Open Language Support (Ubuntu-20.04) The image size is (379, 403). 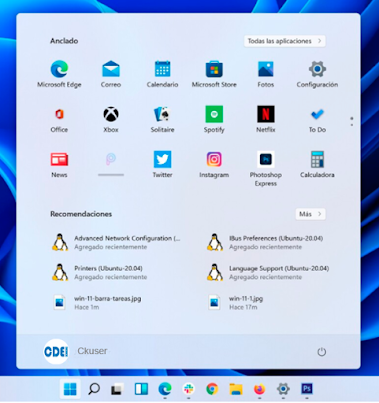pos(268,272)
